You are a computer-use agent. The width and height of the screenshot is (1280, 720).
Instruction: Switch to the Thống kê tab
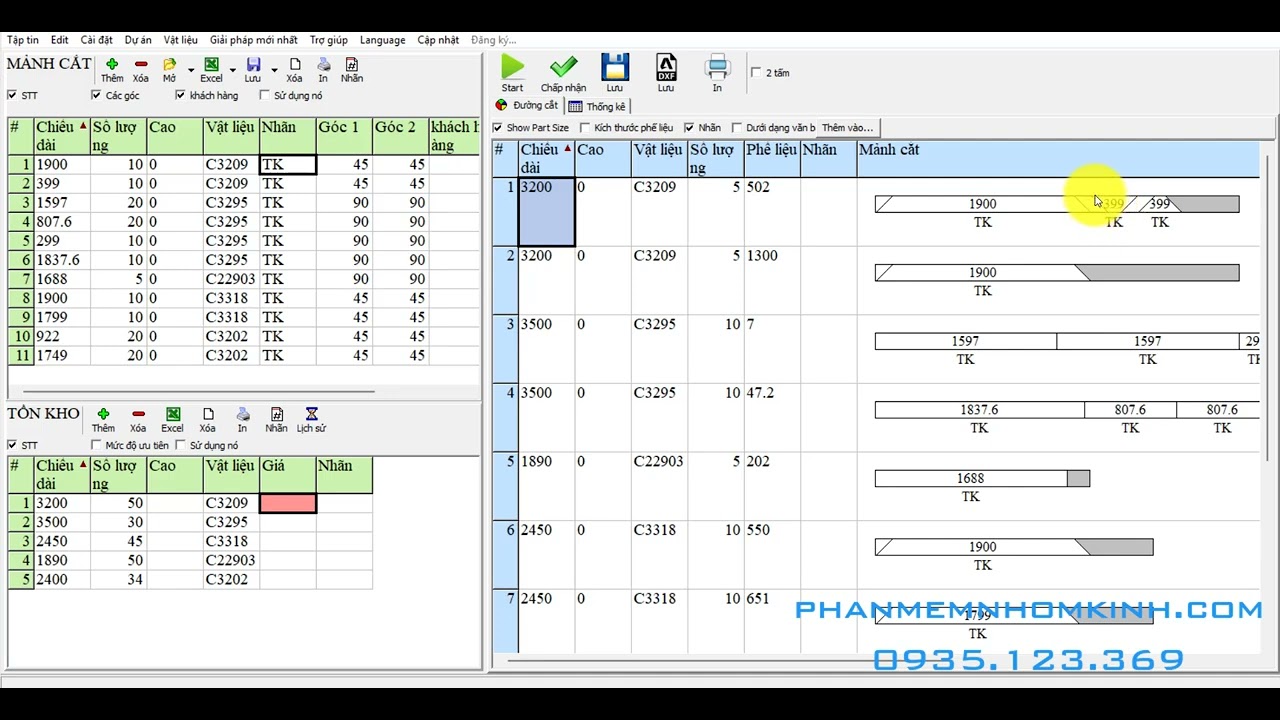pos(597,106)
